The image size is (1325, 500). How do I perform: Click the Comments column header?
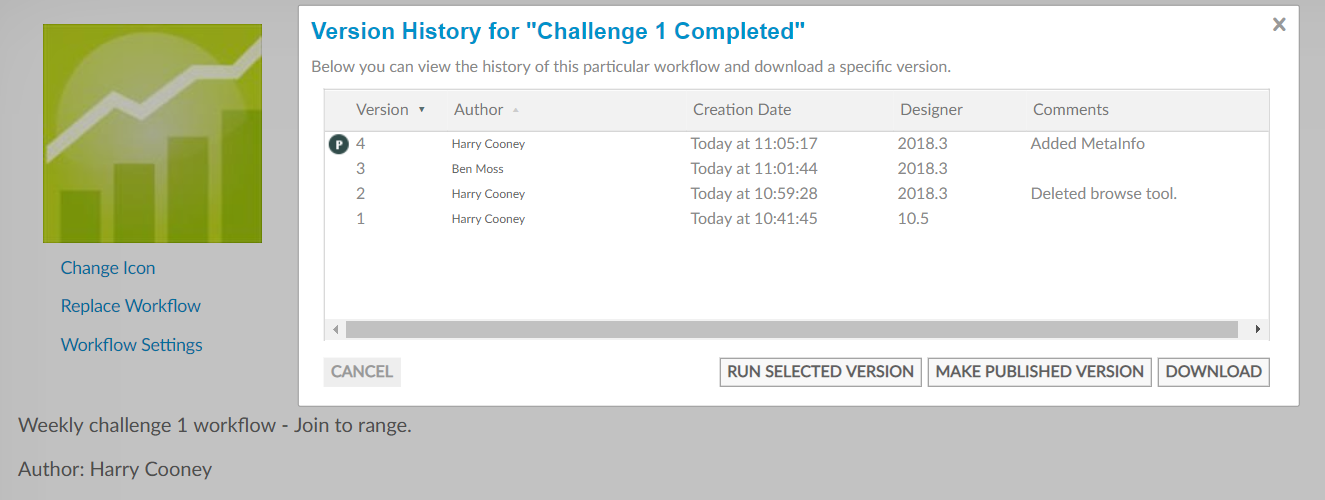[x=1071, y=110]
